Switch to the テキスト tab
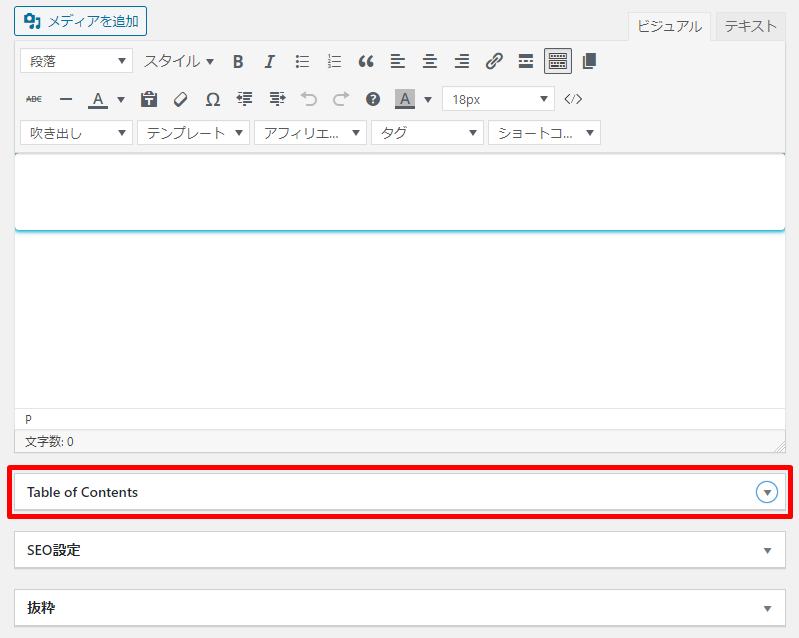Viewport: 799px width, 638px height. click(x=750, y=27)
